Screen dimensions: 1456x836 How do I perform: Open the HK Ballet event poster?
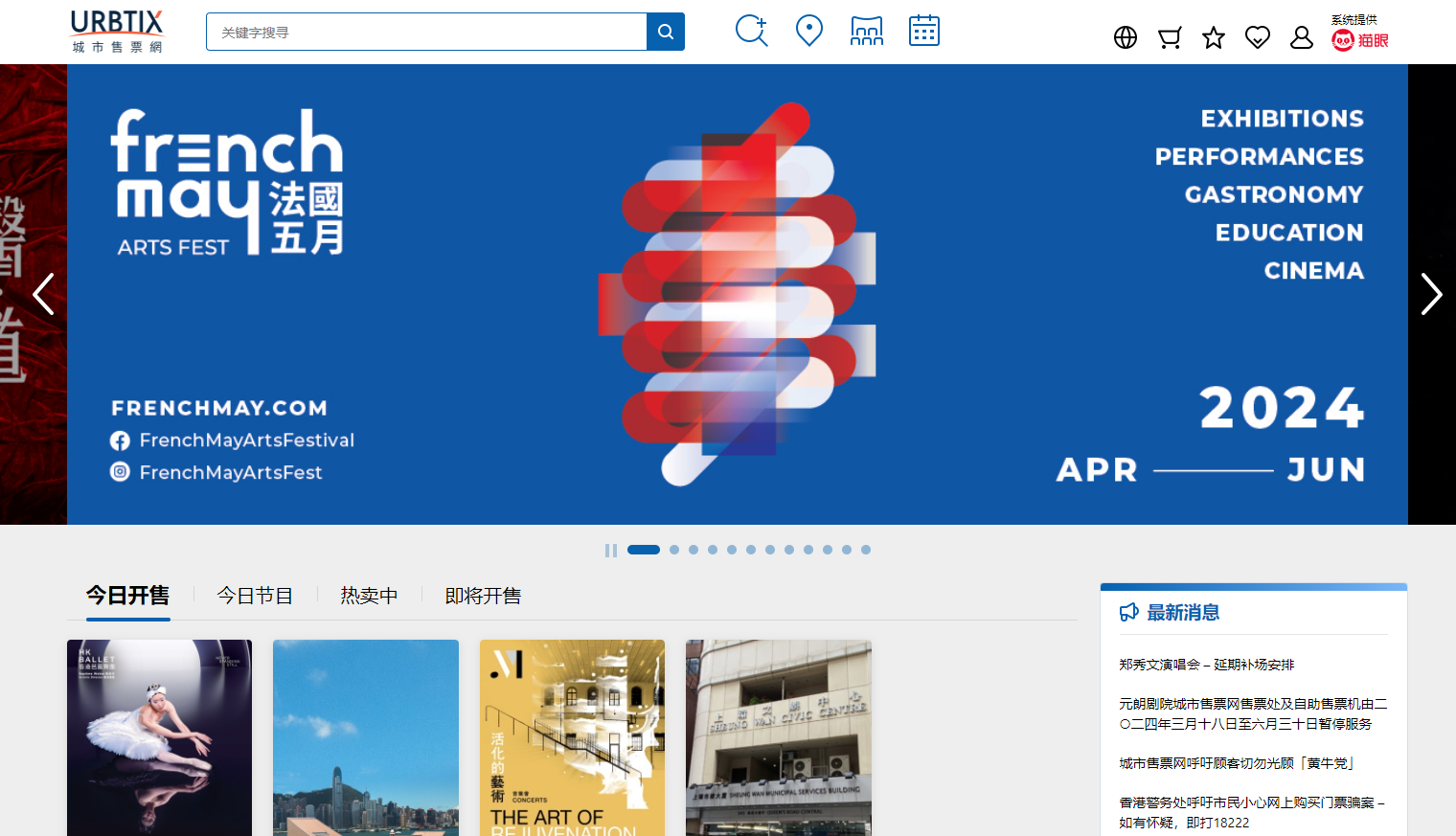pyautogui.click(x=160, y=737)
